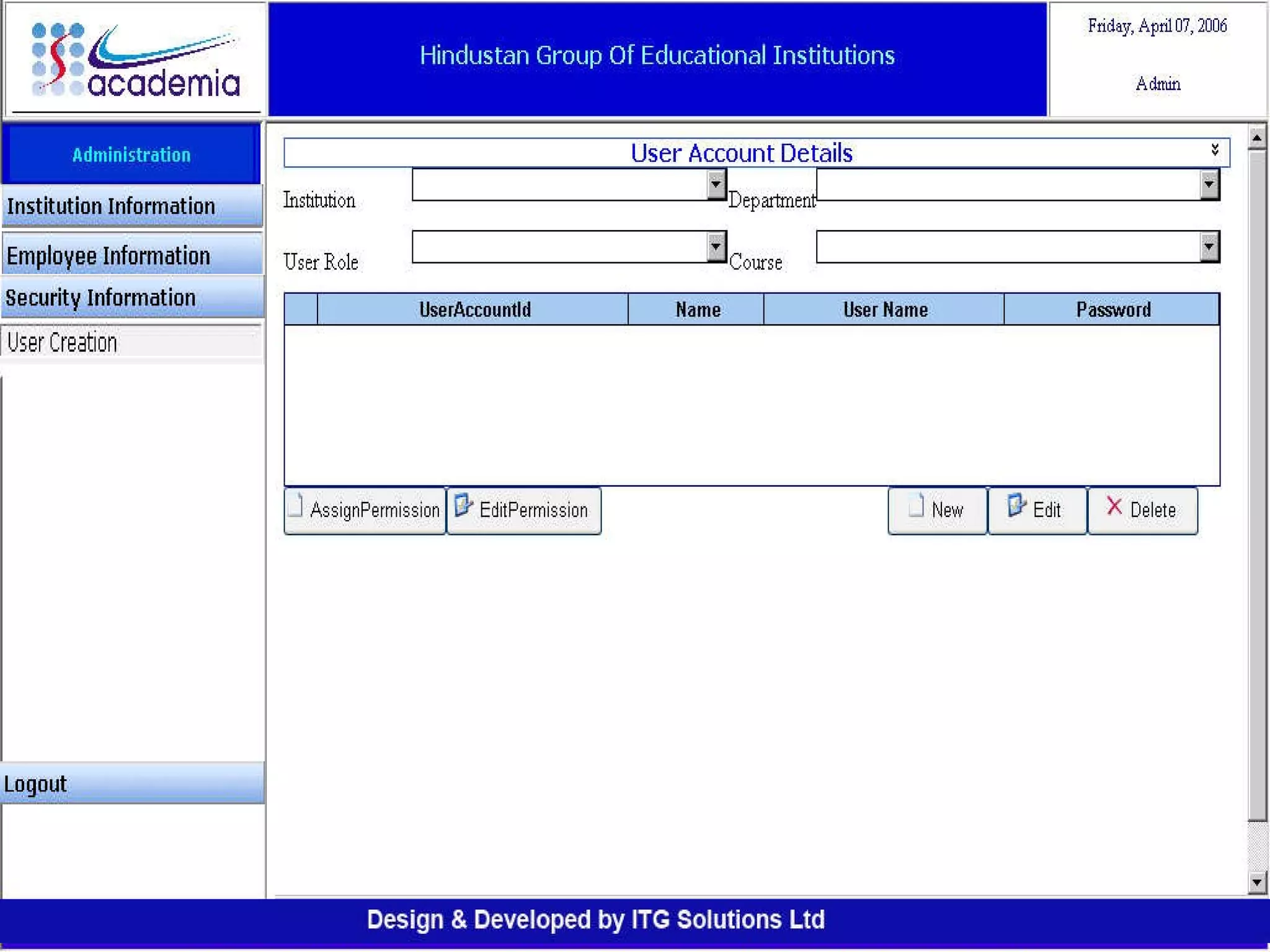Click the pencil icon on Edit button

point(1016,505)
